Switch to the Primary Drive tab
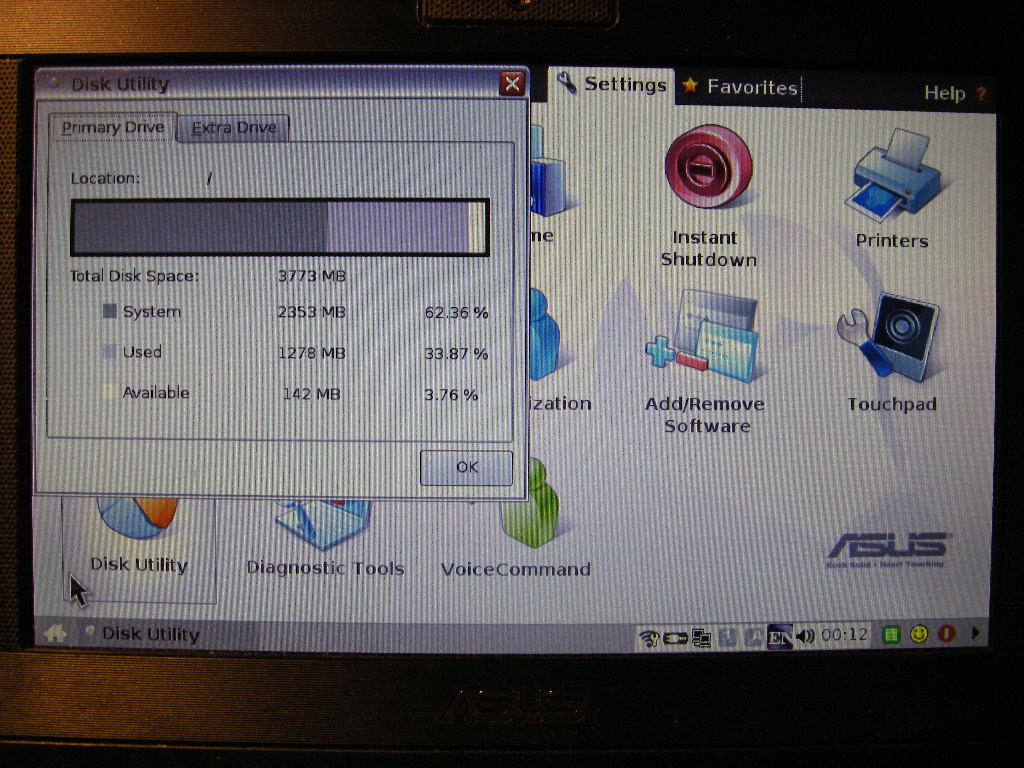 (112, 127)
